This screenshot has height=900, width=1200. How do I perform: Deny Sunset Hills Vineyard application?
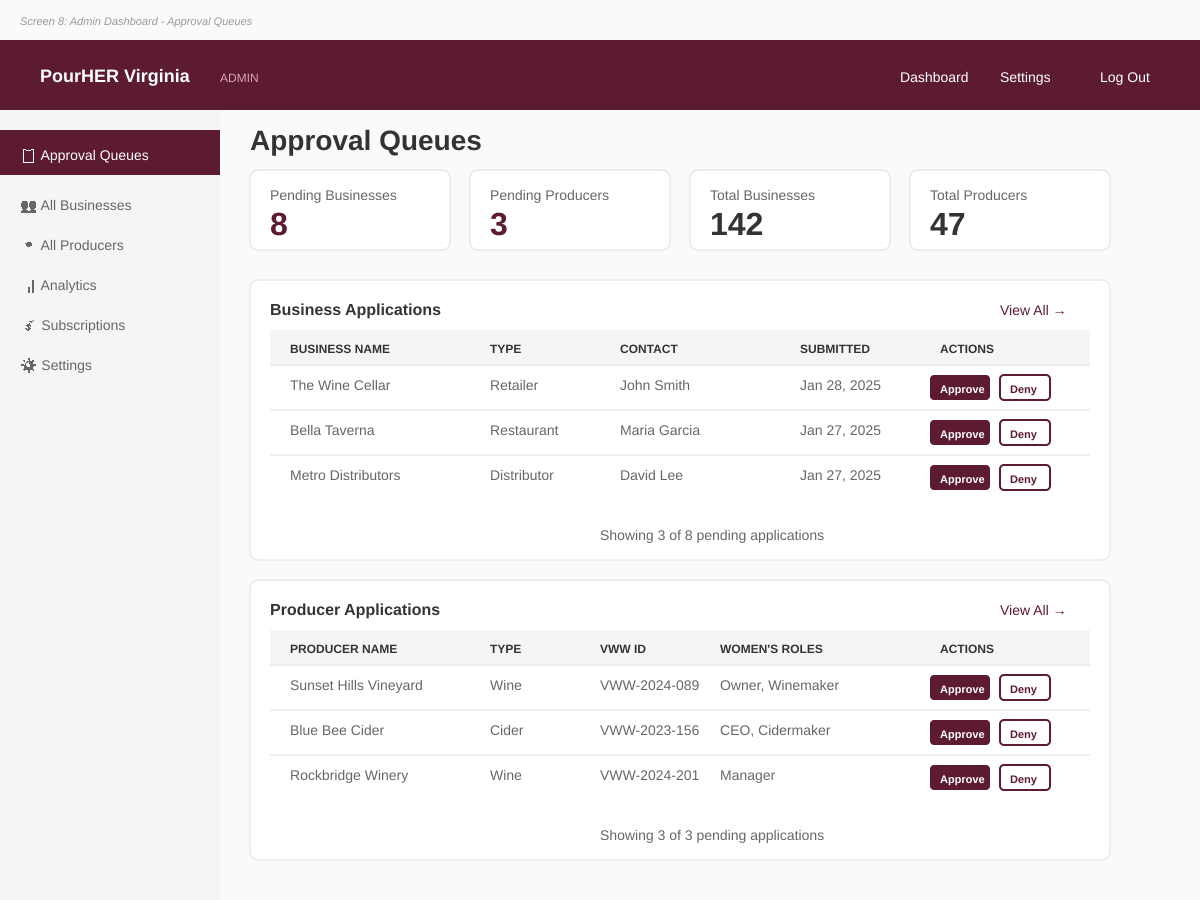pyautogui.click(x=1025, y=688)
